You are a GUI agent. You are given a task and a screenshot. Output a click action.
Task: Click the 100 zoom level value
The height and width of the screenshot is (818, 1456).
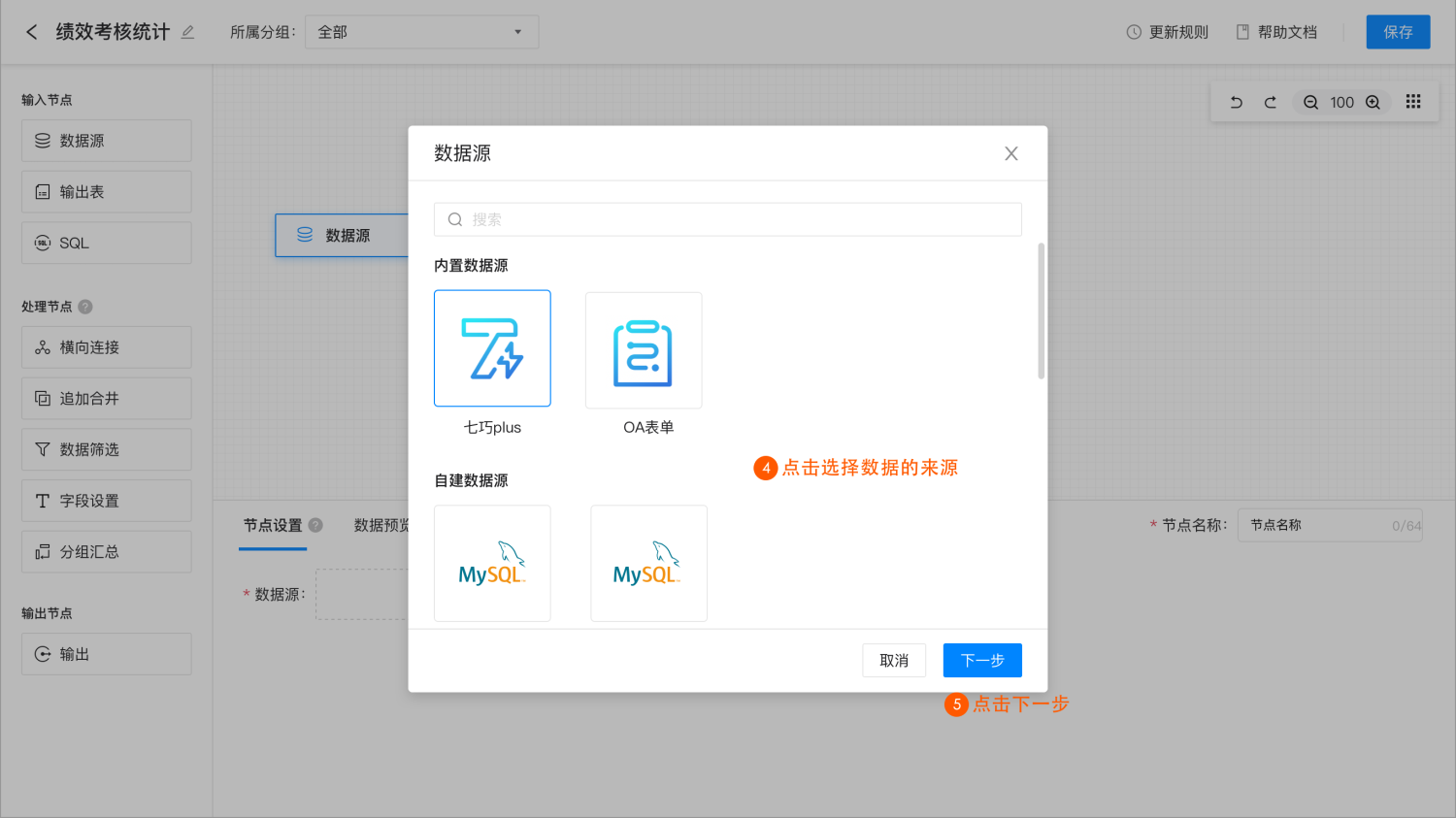point(1341,102)
